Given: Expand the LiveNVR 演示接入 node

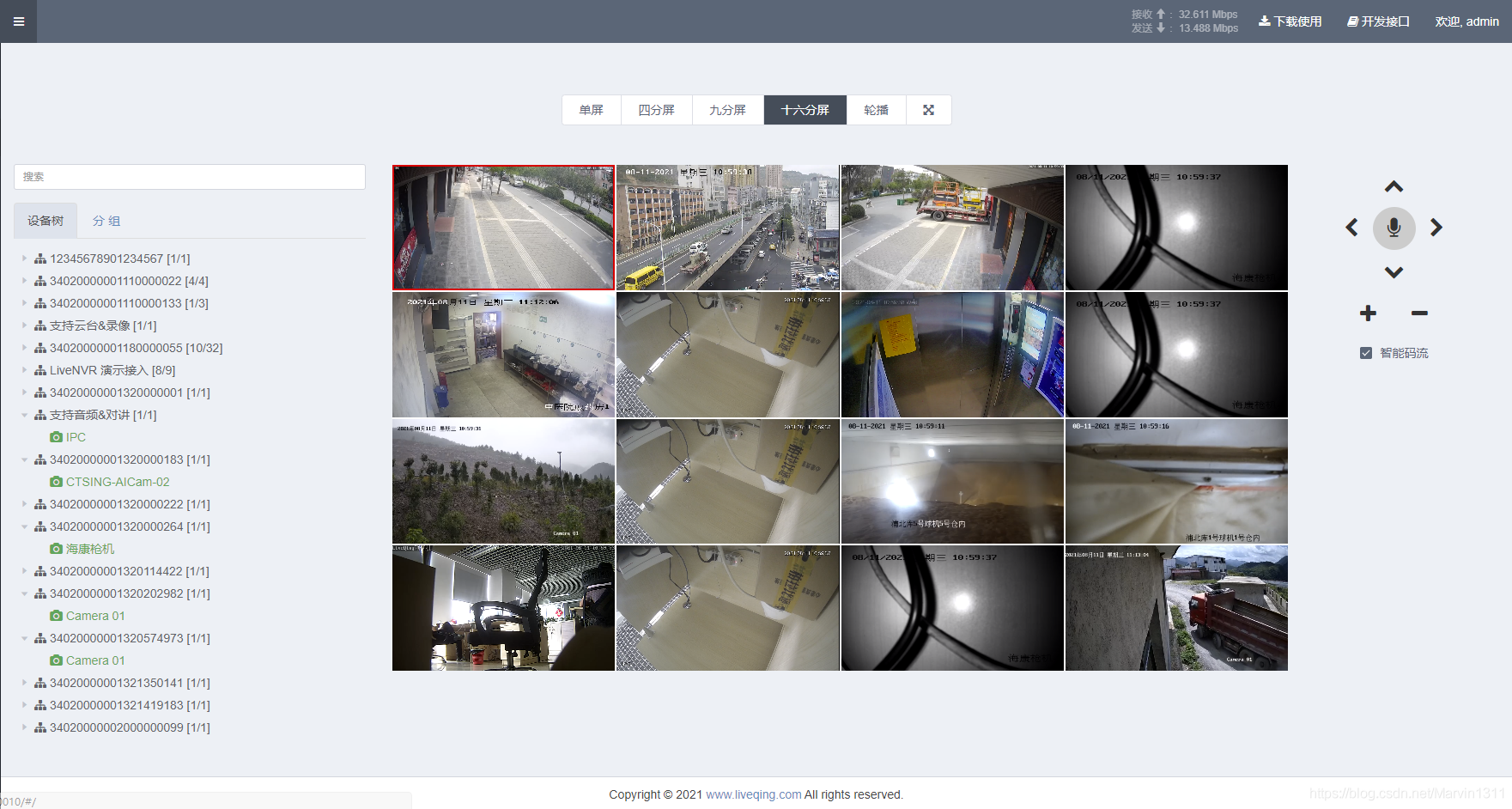Looking at the screenshot, I should pyautogui.click(x=24, y=370).
